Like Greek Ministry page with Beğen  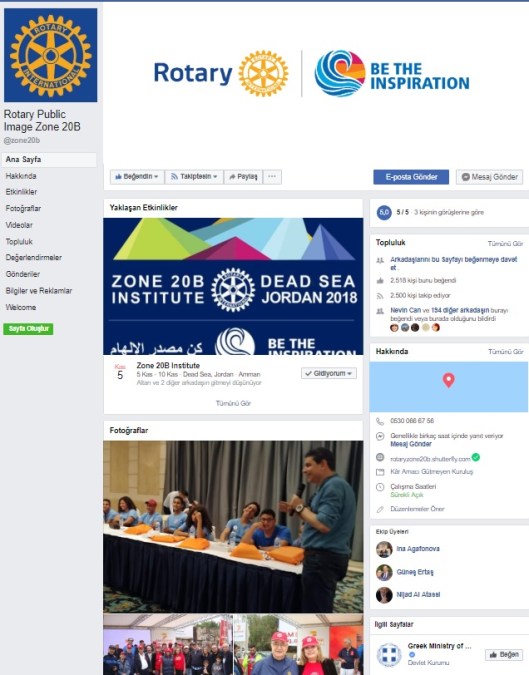(x=504, y=654)
